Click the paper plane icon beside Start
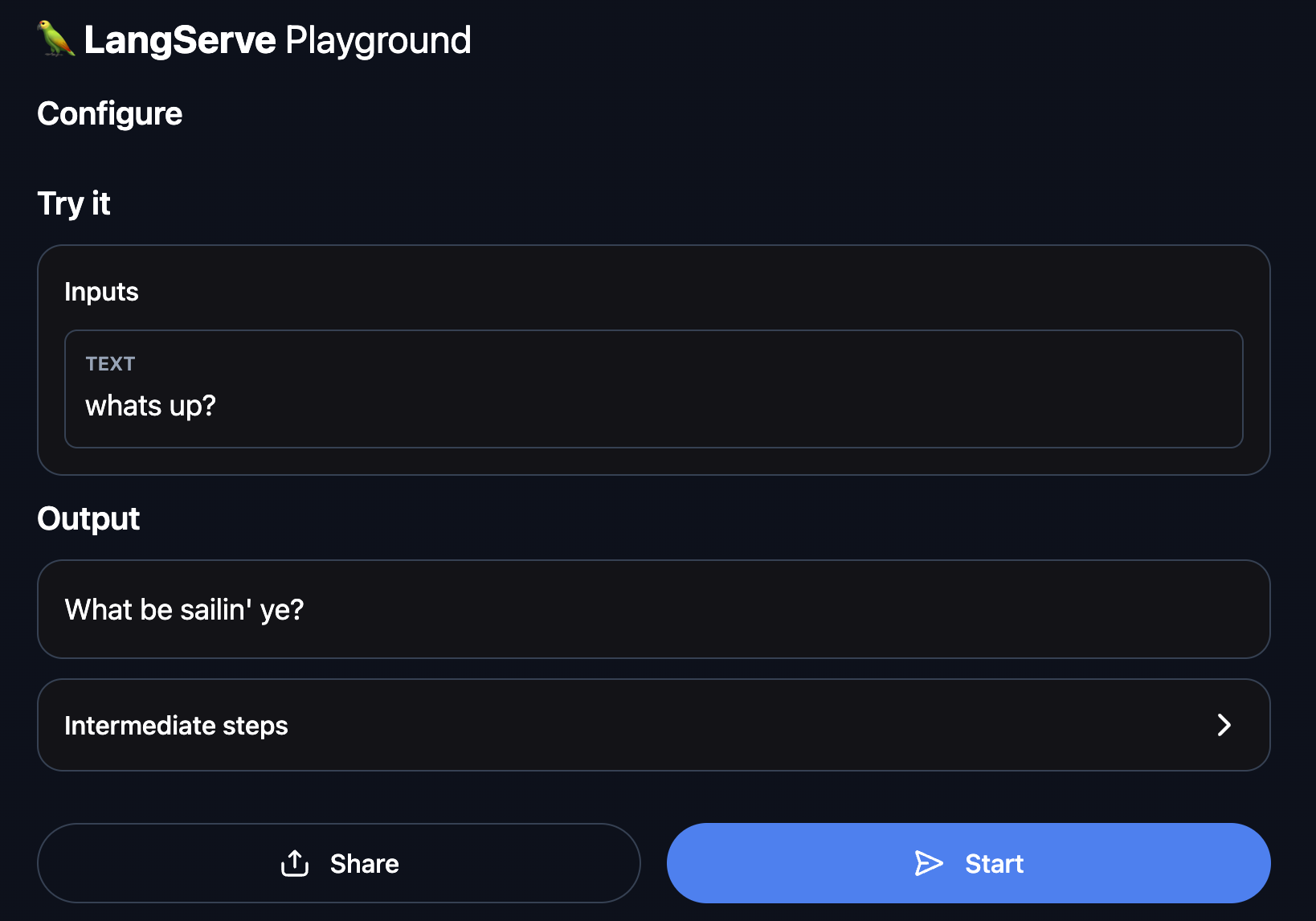 929,863
